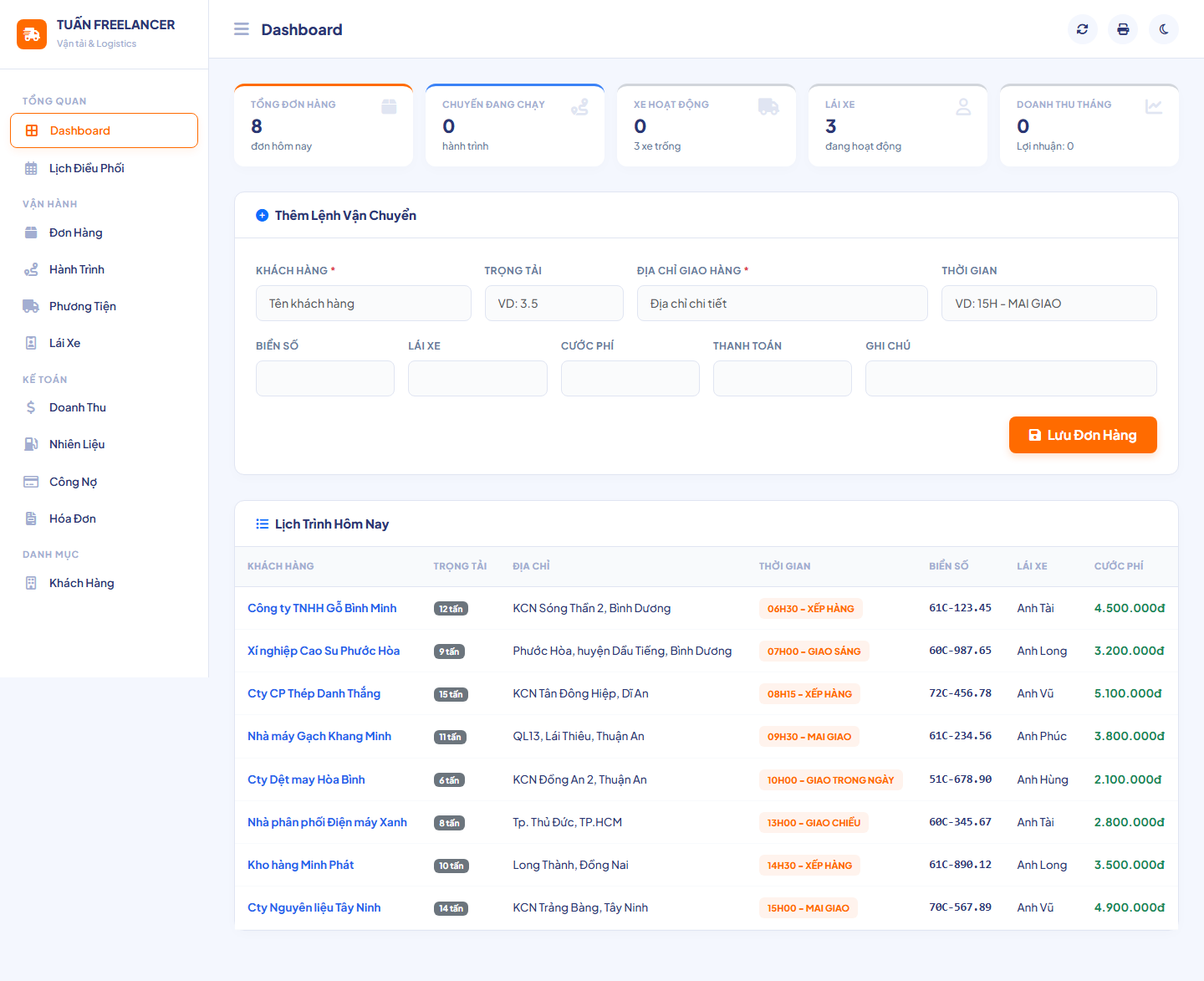Click user icon on Lái Xe stat card
Image resolution: width=1204 pixels, height=981 pixels.
click(963, 106)
